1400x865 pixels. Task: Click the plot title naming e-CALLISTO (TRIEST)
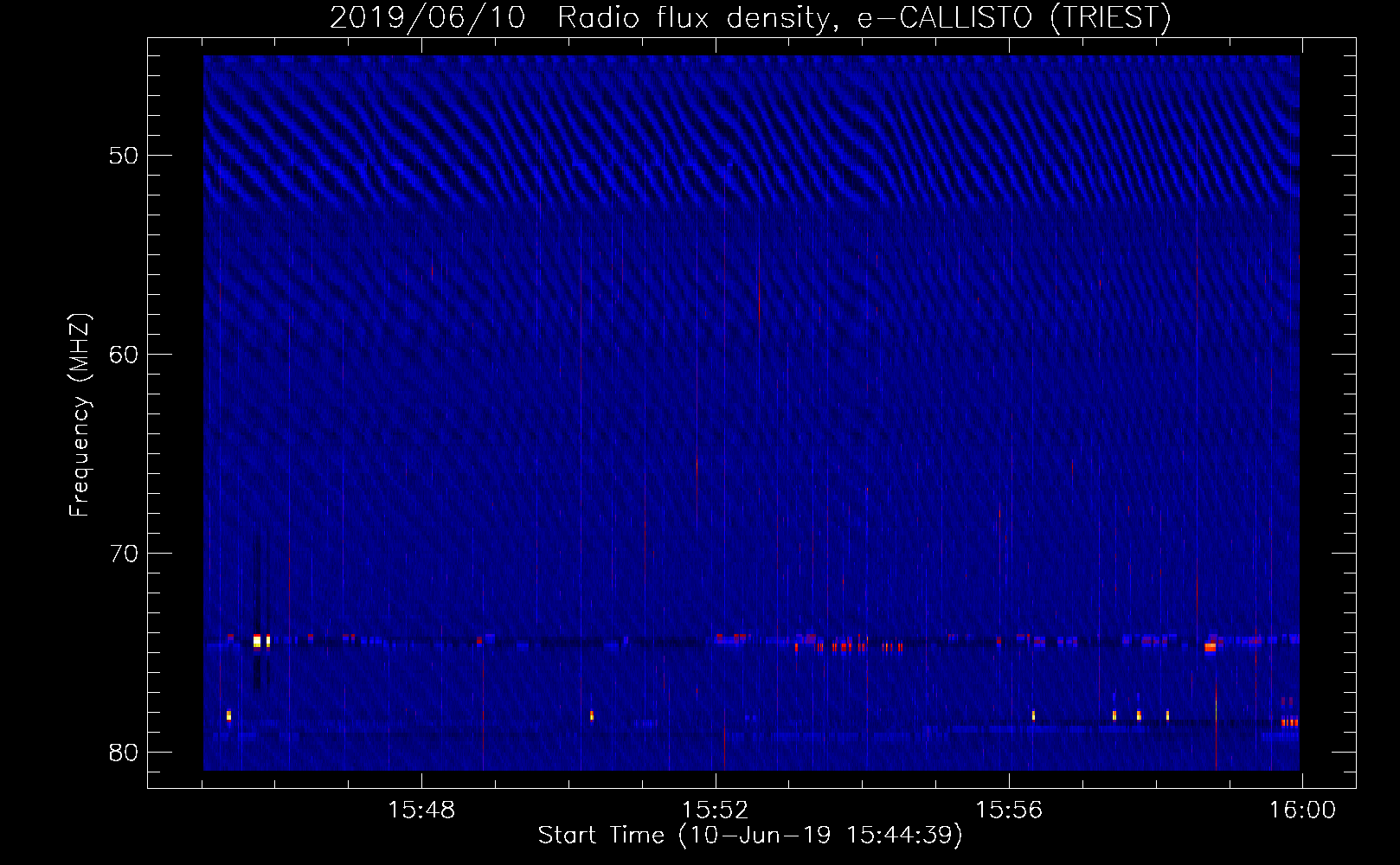pos(750,17)
